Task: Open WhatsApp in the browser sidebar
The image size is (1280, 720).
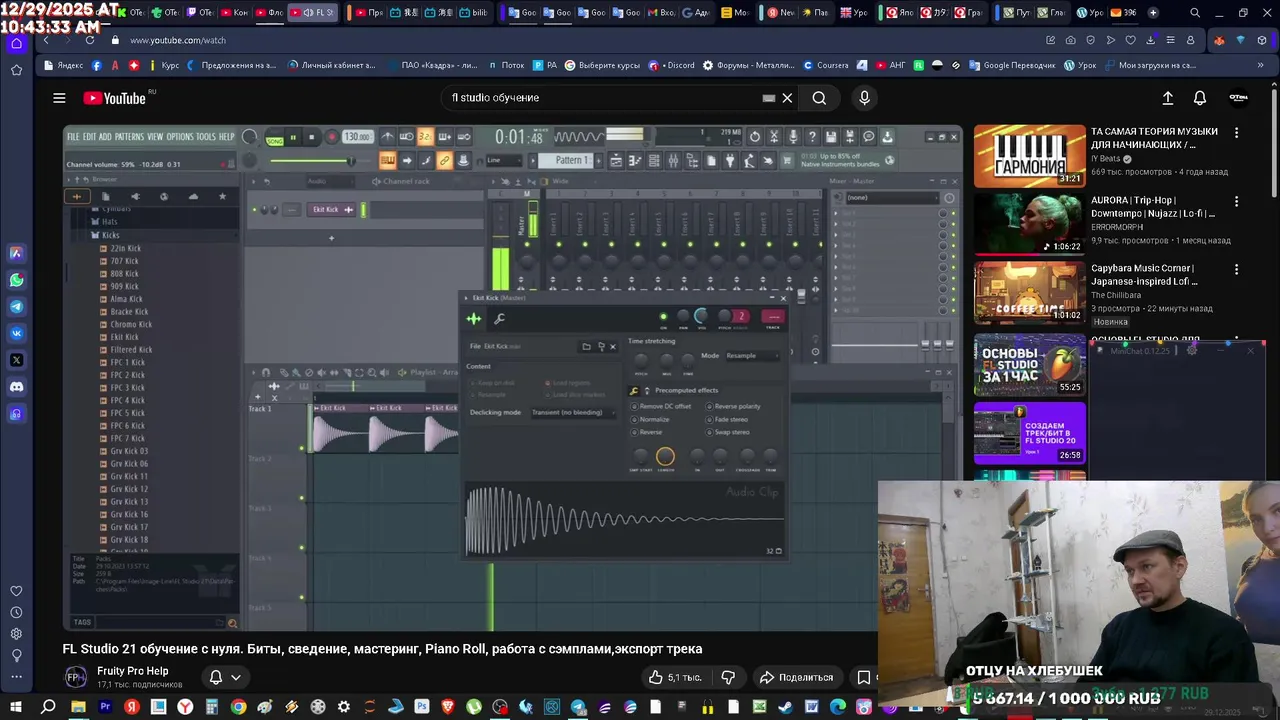Action: [16, 280]
